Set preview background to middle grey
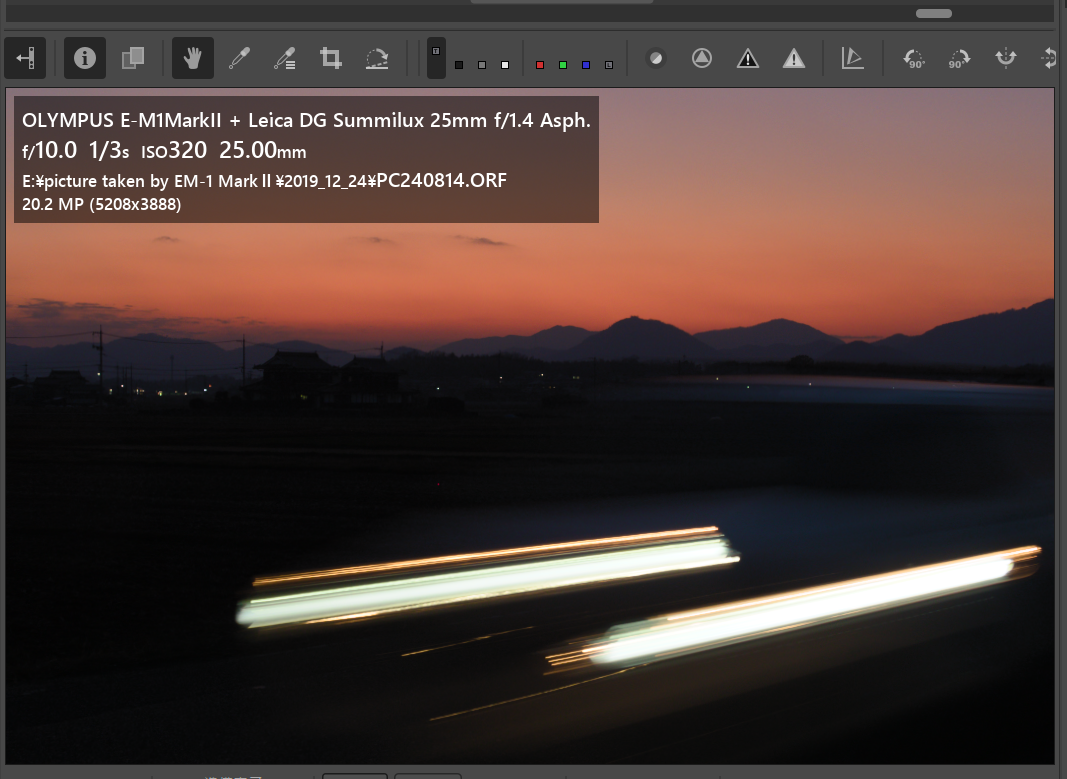Image resolution: width=1067 pixels, height=779 pixels. (482, 65)
